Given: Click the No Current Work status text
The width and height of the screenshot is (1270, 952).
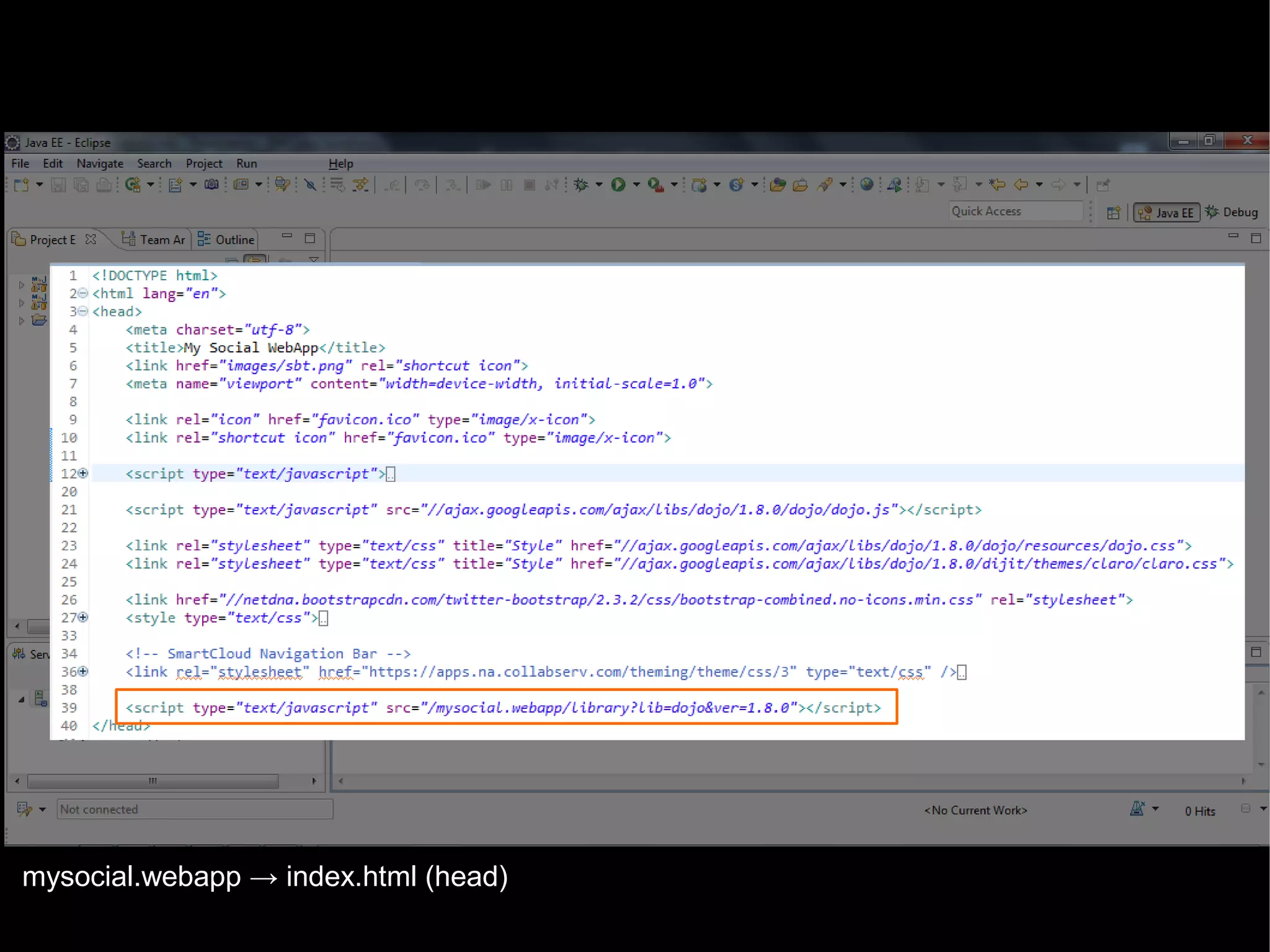Looking at the screenshot, I should pyautogui.click(x=976, y=811).
